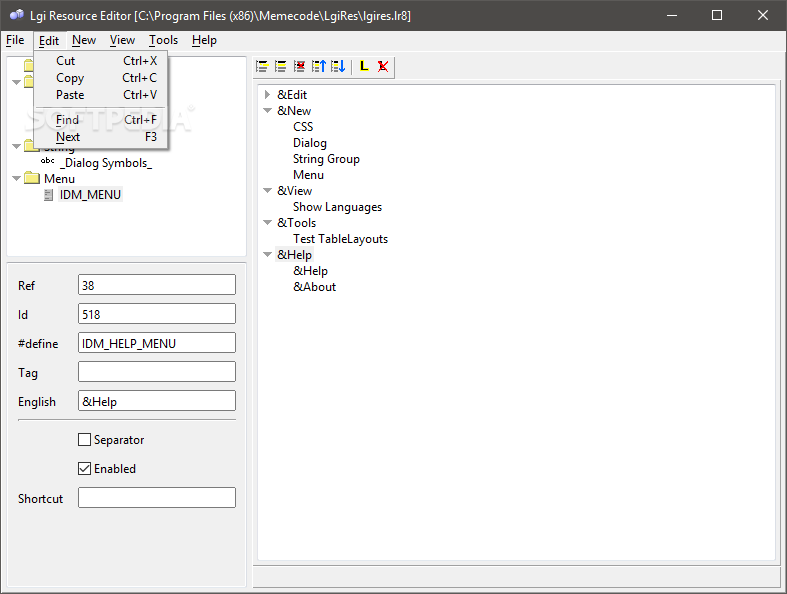Open the New menu
Screen dimensions: 787x594
[84, 40]
